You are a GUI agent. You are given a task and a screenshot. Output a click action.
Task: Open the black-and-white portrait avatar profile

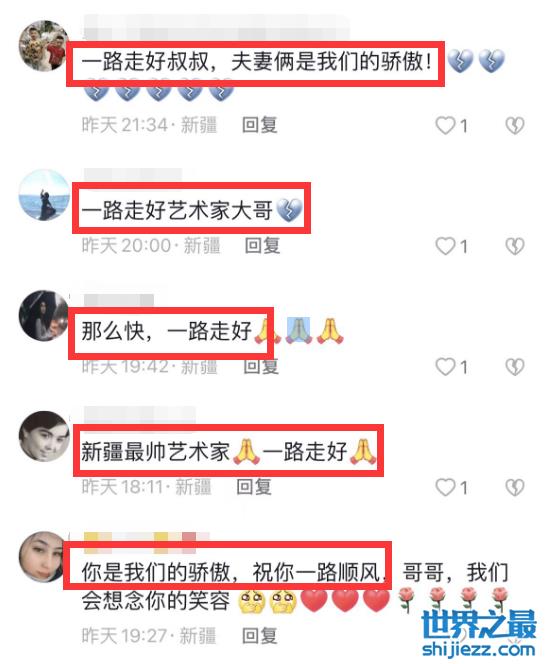pyautogui.click(x=44, y=436)
